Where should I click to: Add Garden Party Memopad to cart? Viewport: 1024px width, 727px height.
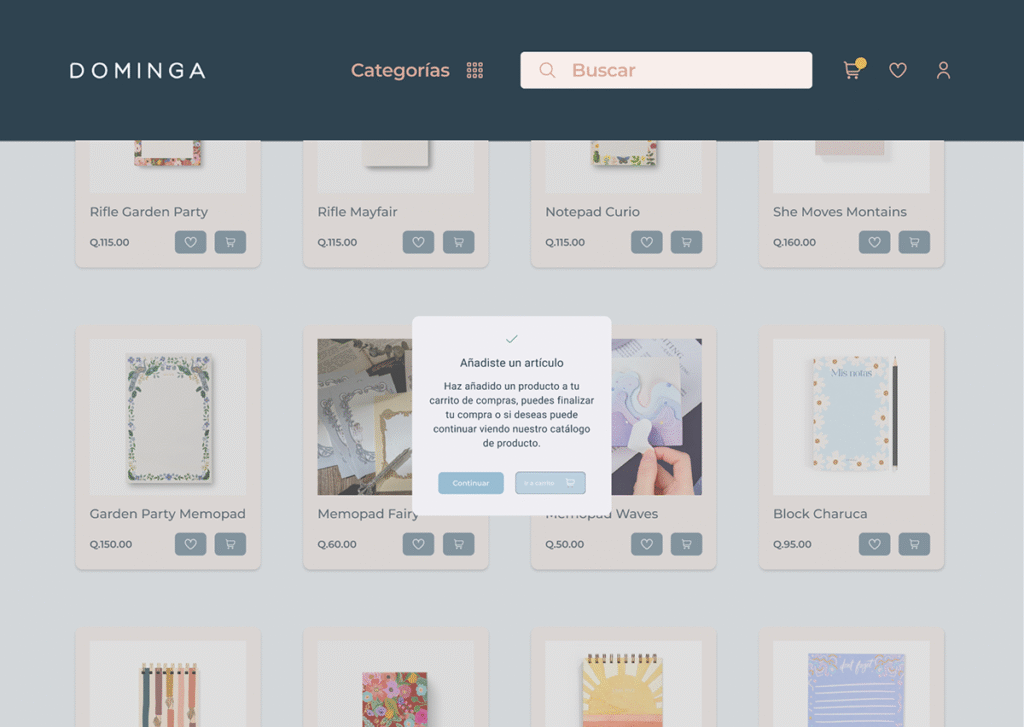[231, 544]
